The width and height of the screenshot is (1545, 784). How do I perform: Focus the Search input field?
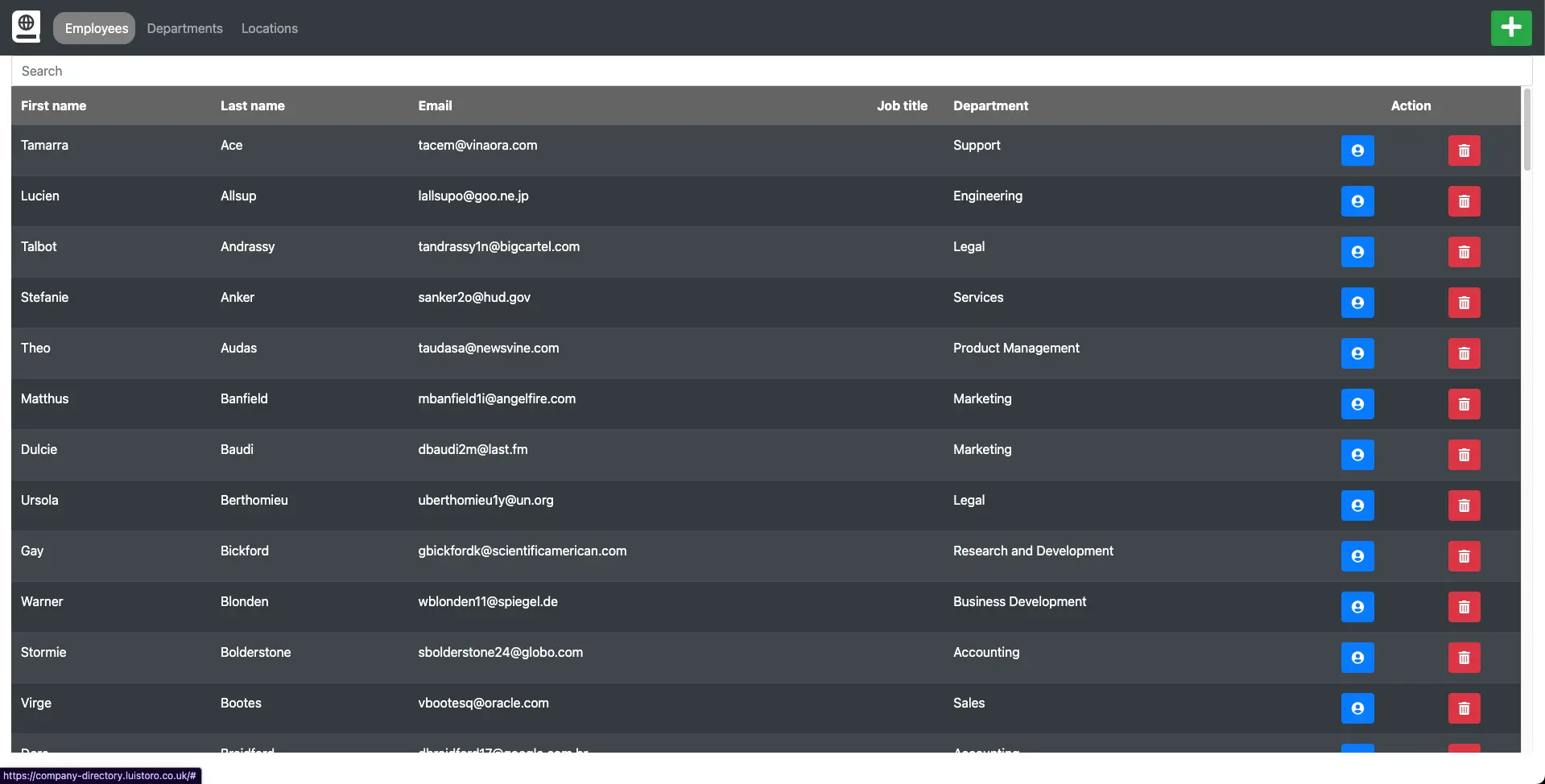[771, 71]
